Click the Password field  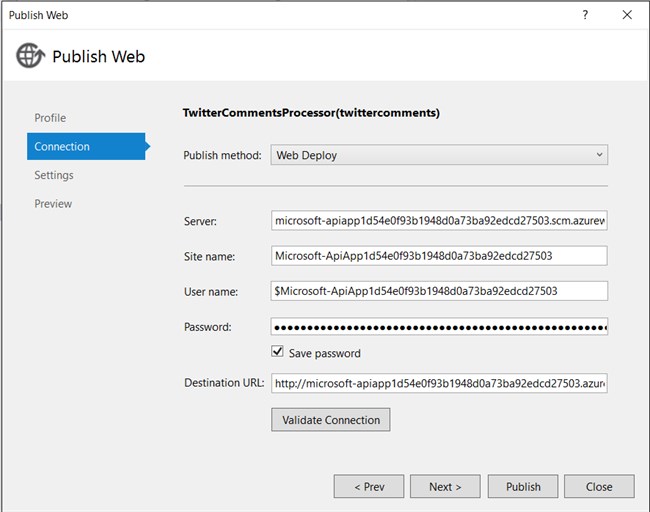point(439,327)
